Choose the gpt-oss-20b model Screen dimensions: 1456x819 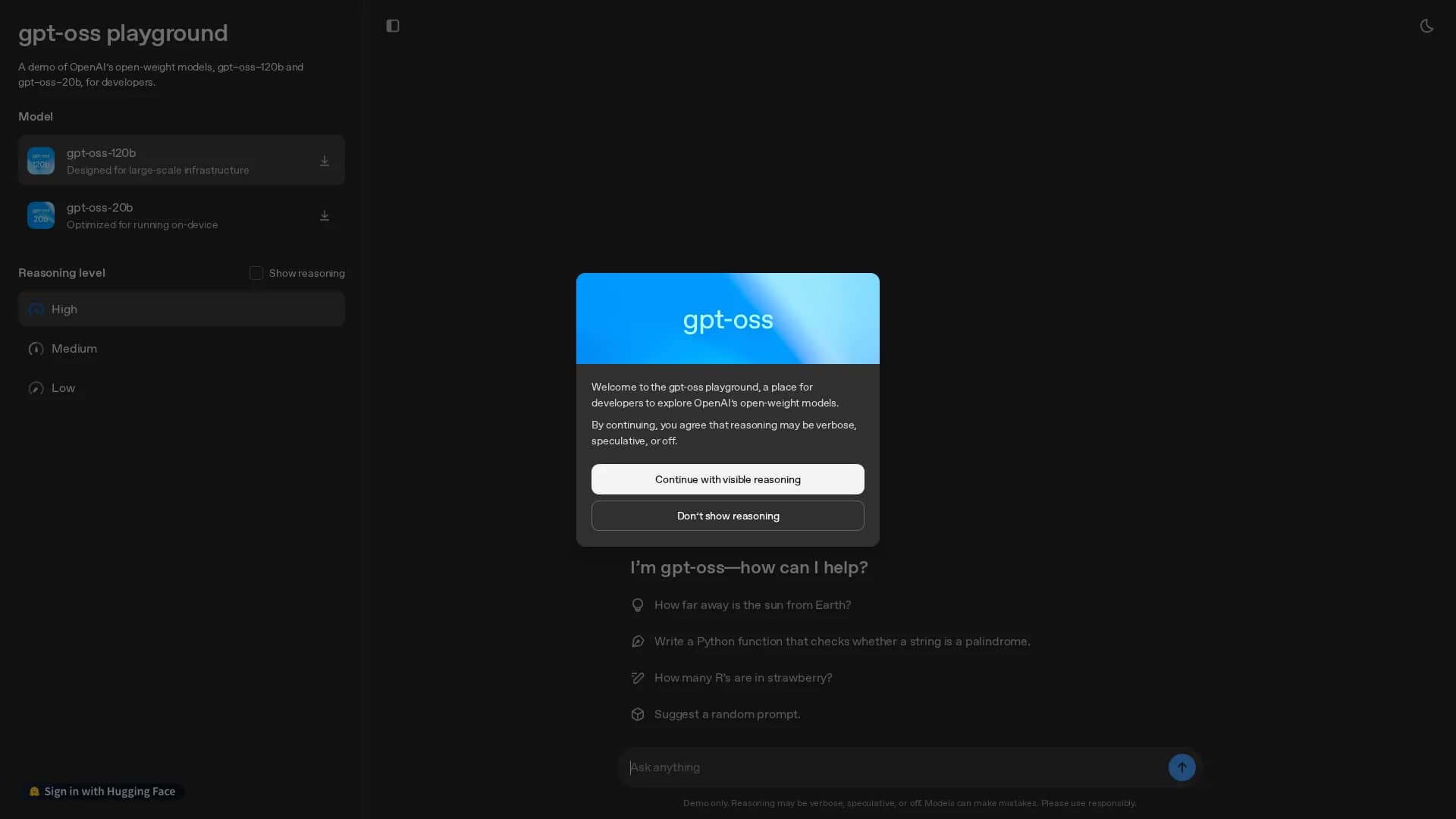click(x=181, y=215)
